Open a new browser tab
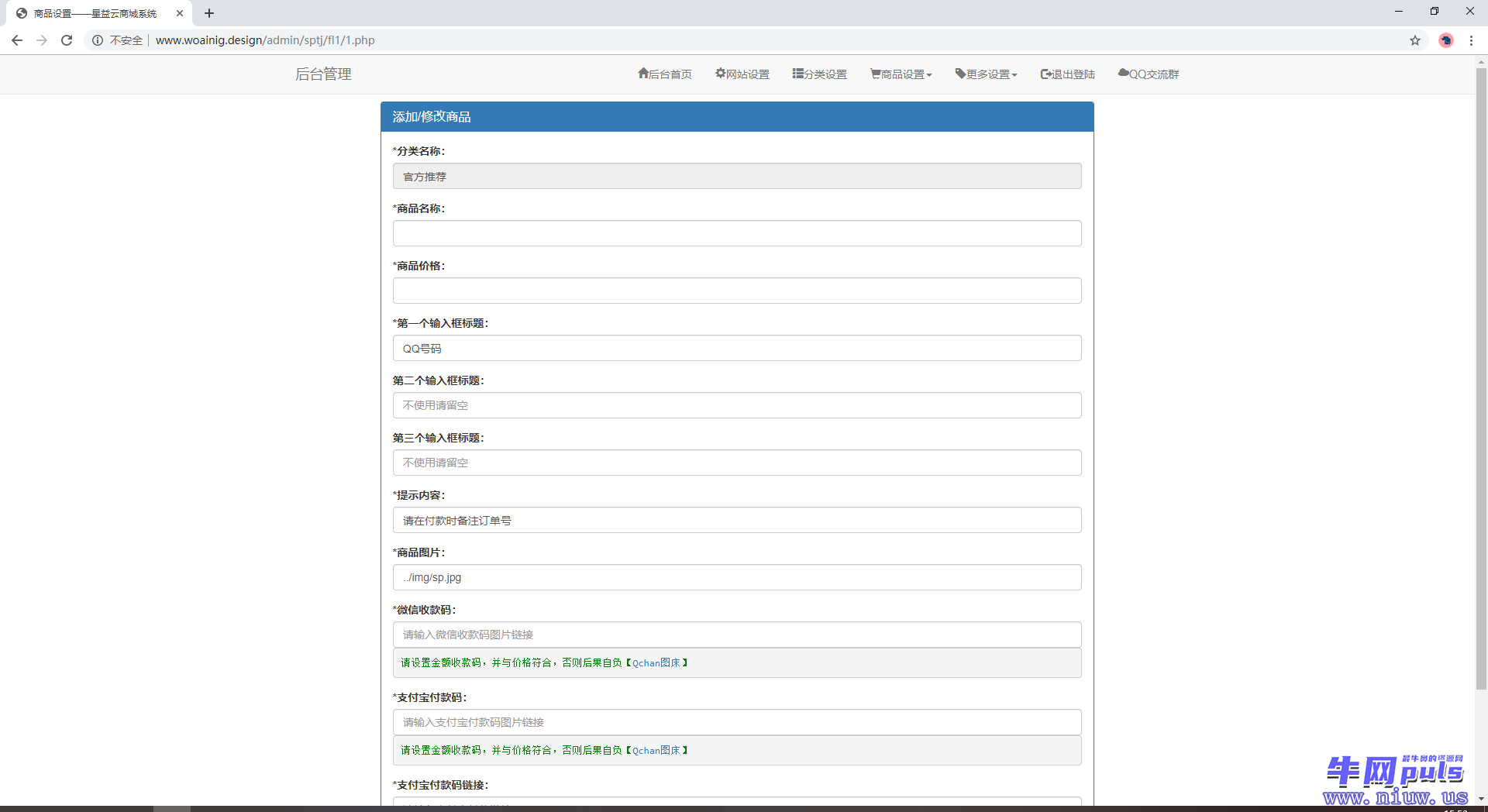 pyautogui.click(x=209, y=13)
